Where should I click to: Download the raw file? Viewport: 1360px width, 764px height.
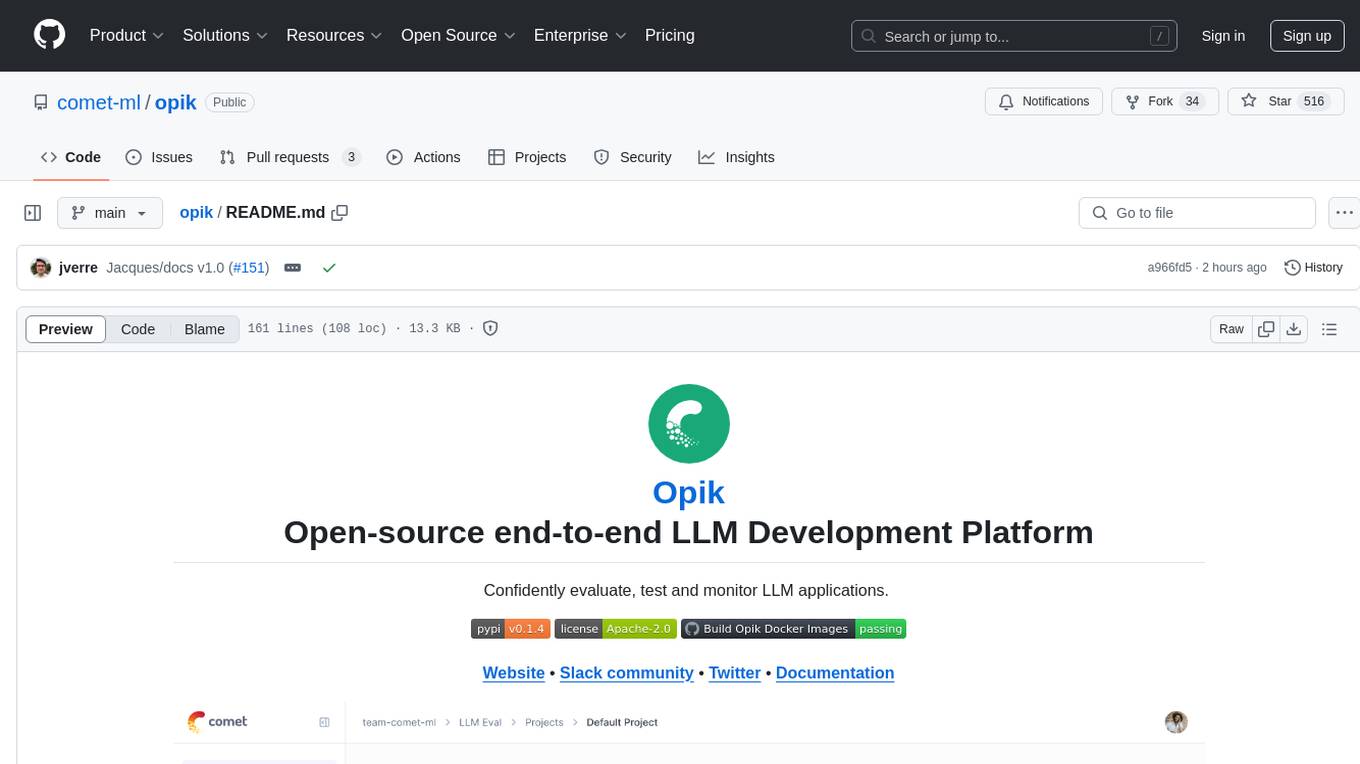tap(1294, 329)
